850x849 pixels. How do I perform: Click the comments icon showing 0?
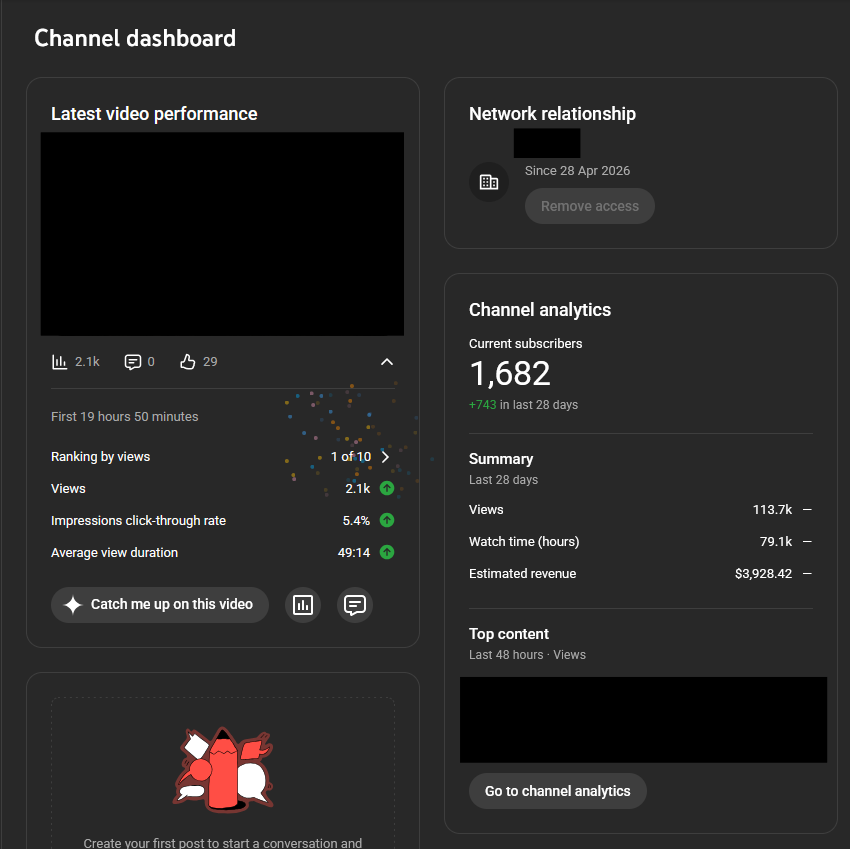(x=132, y=362)
